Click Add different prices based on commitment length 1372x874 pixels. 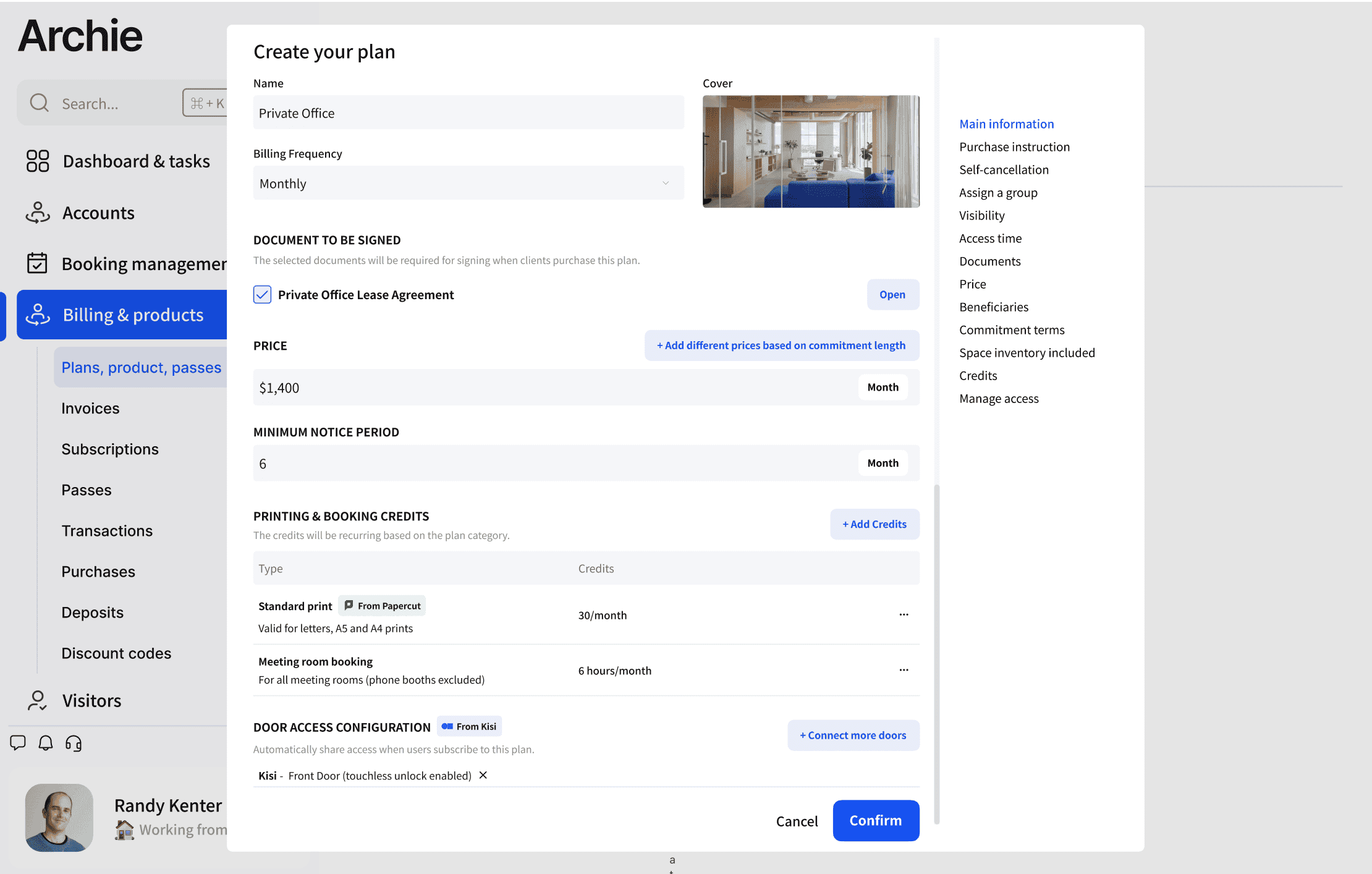pyautogui.click(x=781, y=345)
